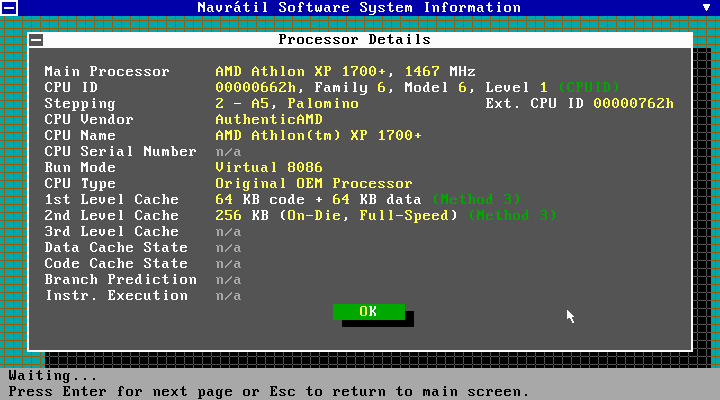Click the 'Code Cache State' label

tap(116, 264)
